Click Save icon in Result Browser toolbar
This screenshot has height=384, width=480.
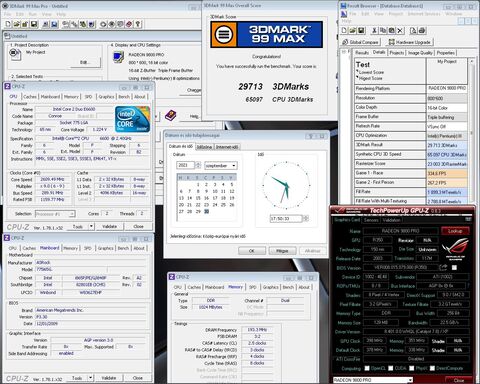(x=361, y=31)
